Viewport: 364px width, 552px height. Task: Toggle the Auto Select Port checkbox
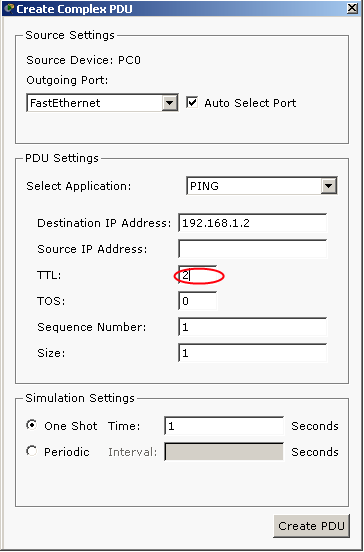[192, 103]
